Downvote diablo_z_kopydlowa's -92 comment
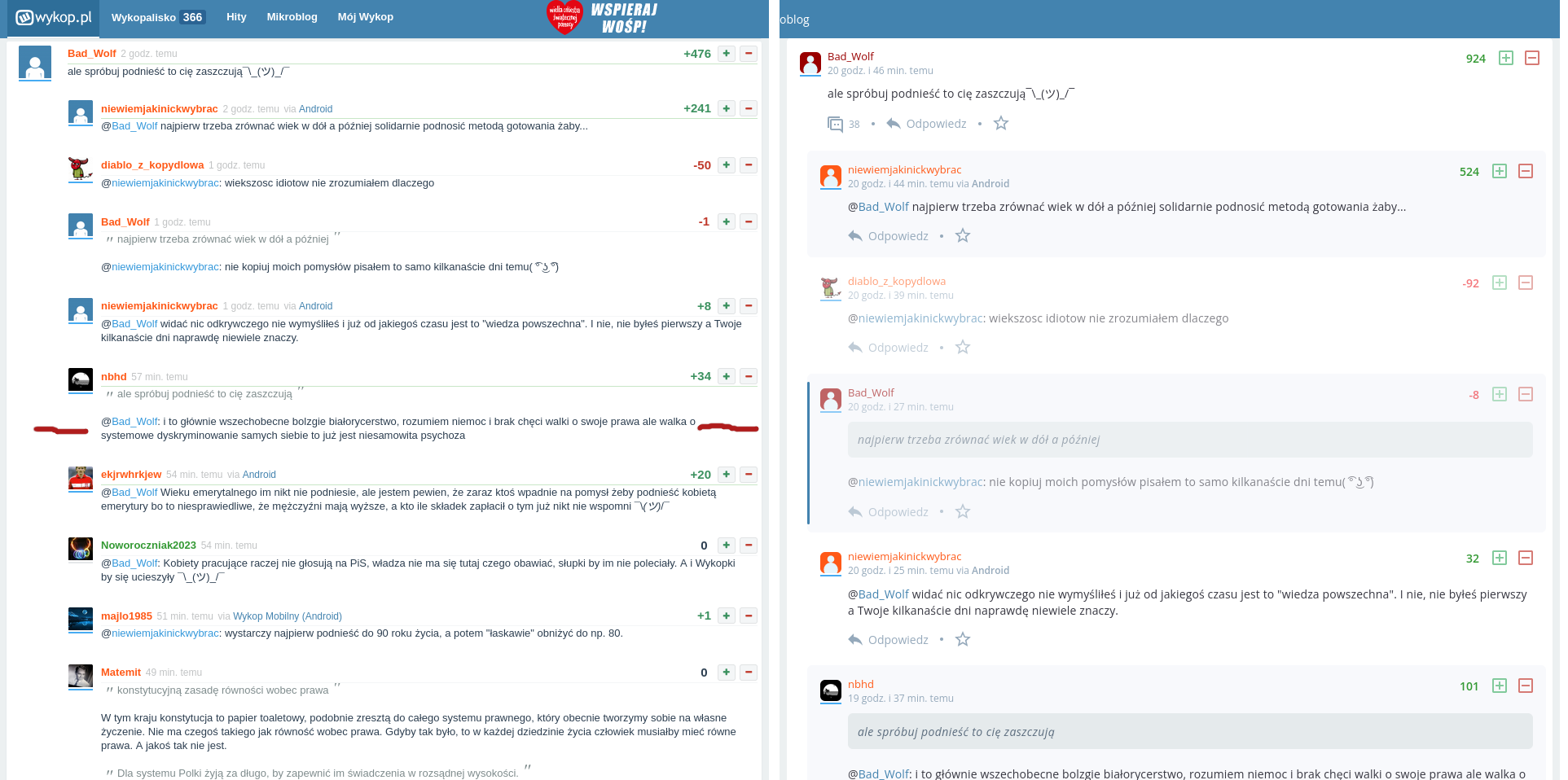 1526,283
